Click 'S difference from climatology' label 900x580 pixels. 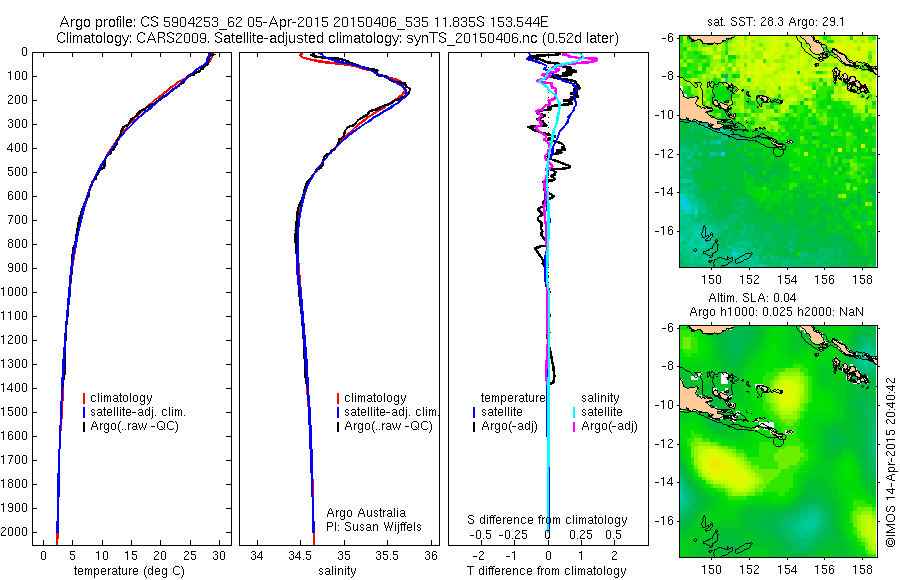coord(547,520)
